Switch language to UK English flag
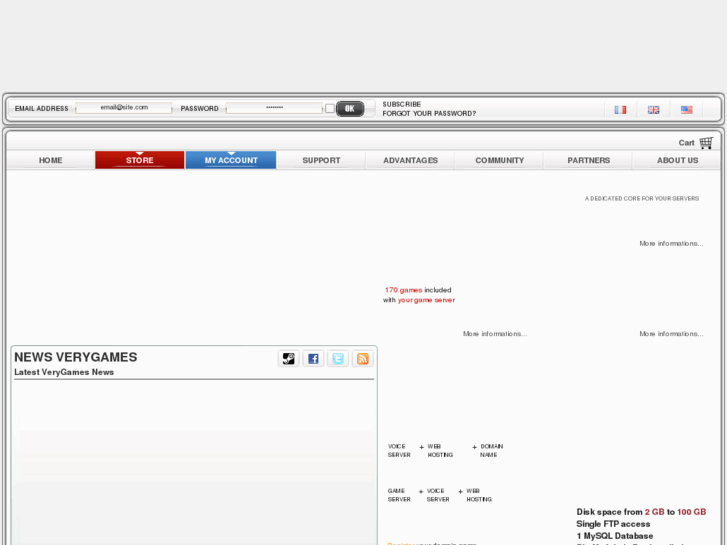This screenshot has height=545, width=727. (x=654, y=110)
